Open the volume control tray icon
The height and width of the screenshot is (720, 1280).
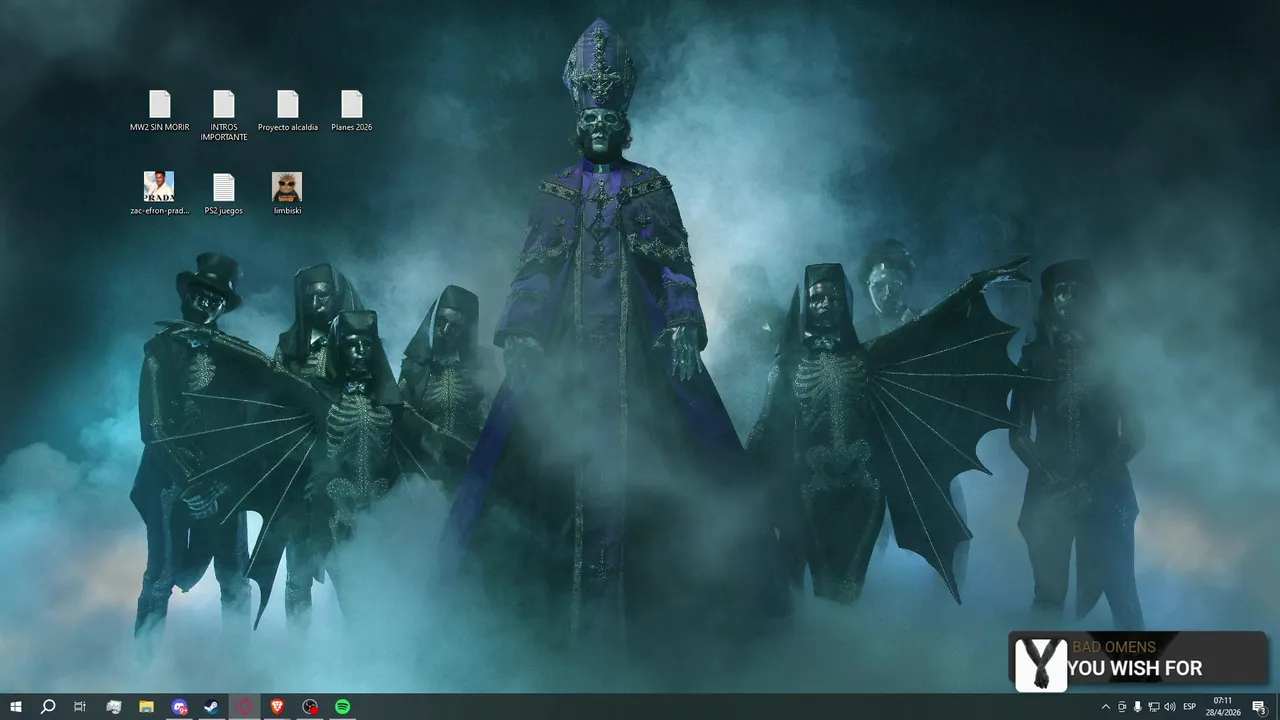[1170, 707]
